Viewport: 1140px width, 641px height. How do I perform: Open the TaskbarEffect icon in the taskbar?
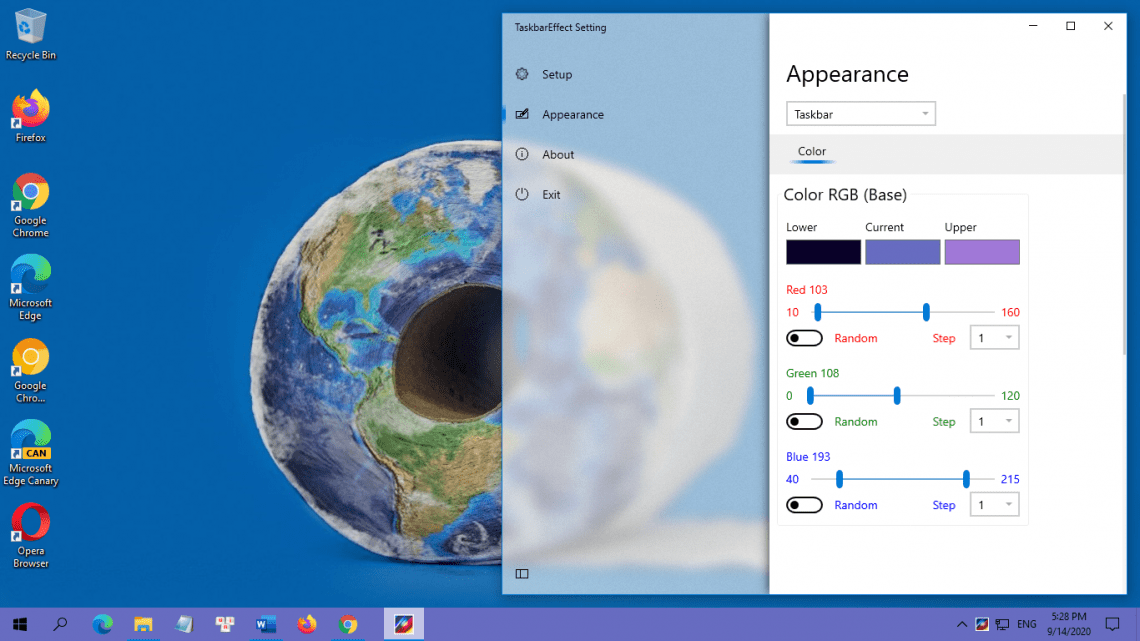click(x=402, y=623)
